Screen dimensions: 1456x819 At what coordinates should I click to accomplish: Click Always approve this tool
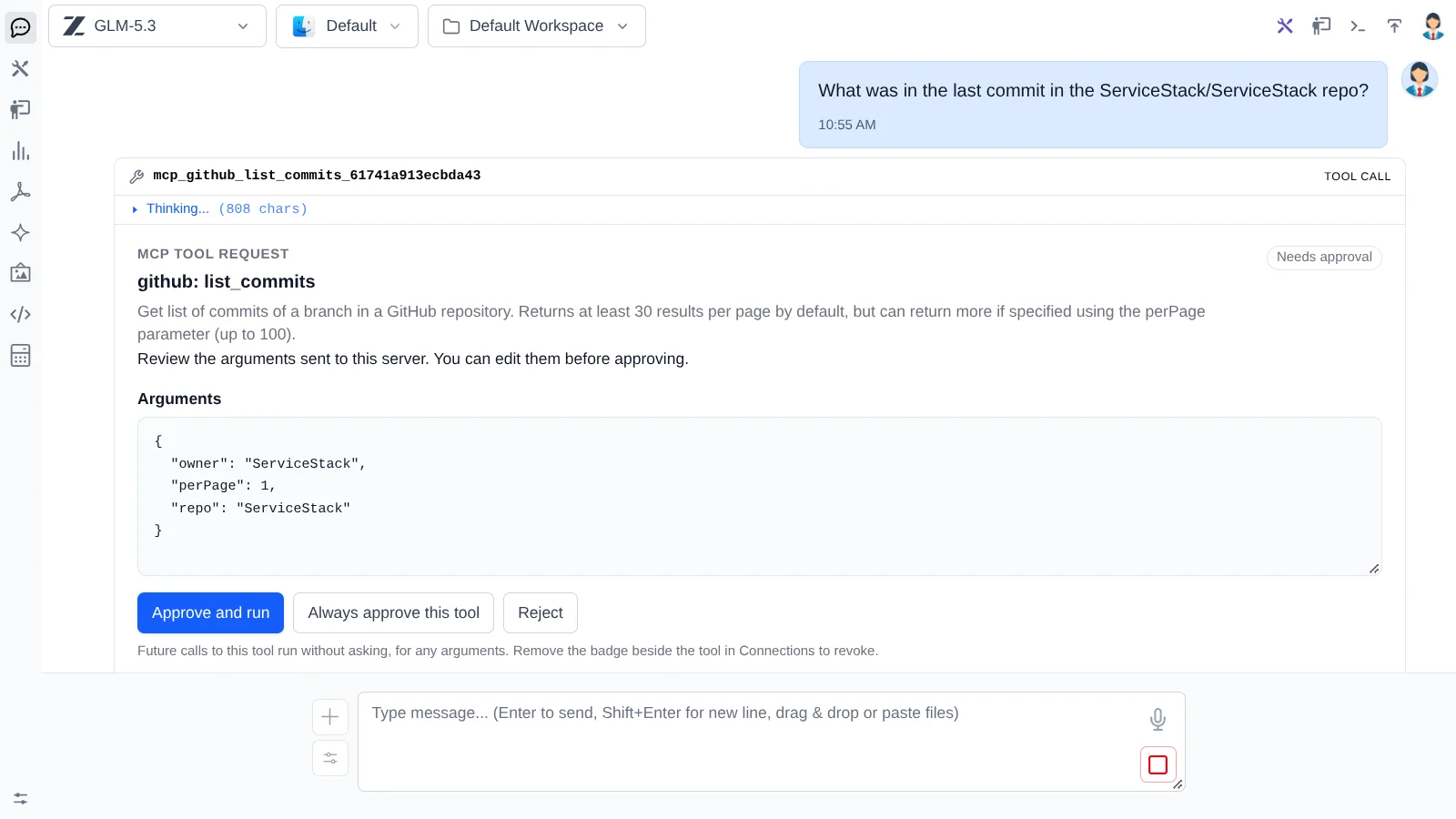(393, 612)
